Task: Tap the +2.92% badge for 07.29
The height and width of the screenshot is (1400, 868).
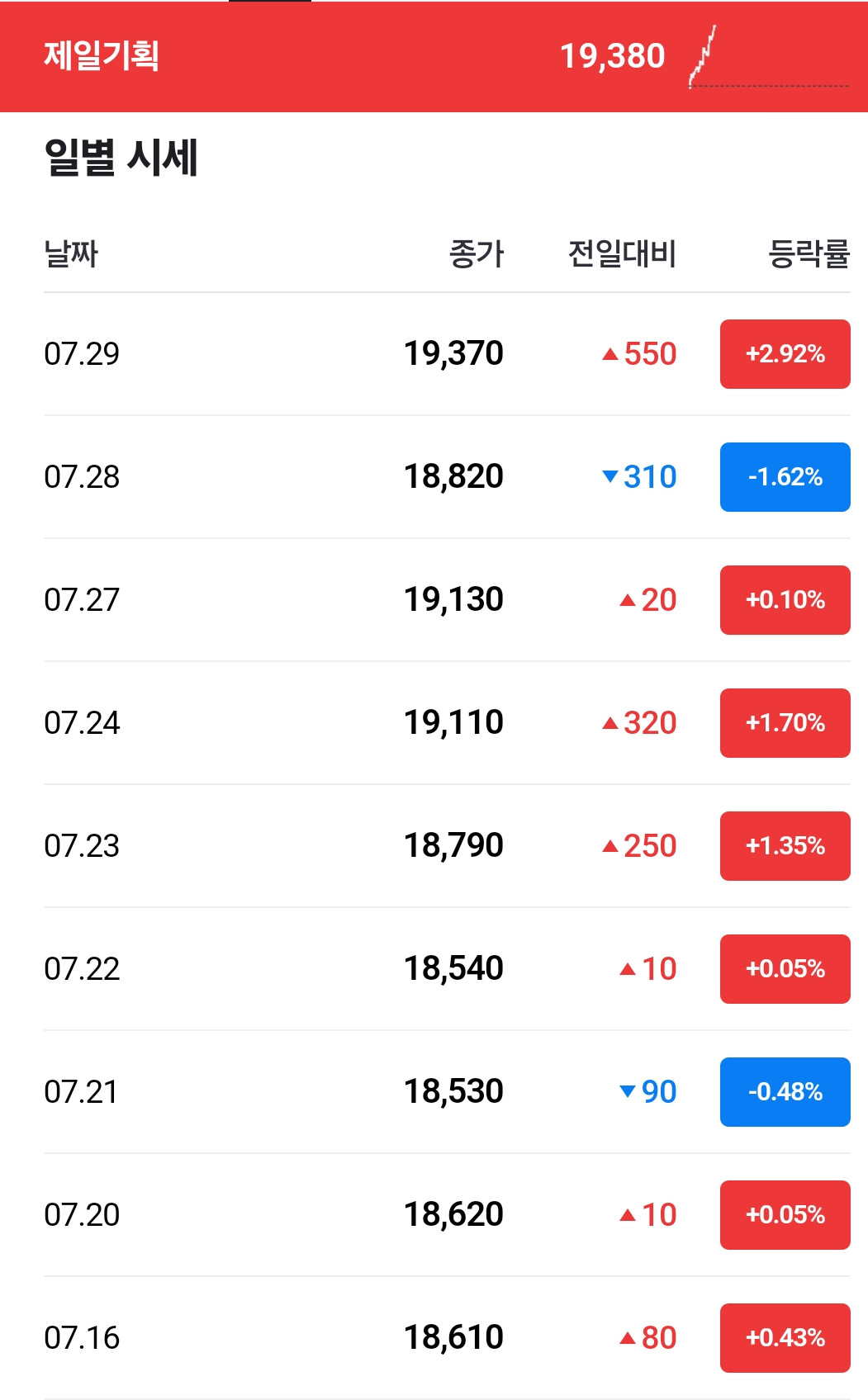Action: (x=785, y=354)
